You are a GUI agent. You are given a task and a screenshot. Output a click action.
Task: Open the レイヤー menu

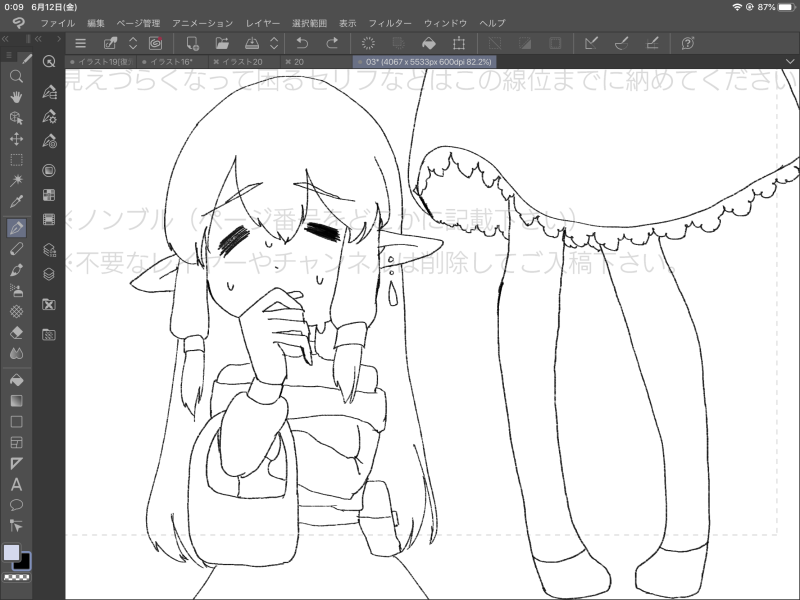263,23
